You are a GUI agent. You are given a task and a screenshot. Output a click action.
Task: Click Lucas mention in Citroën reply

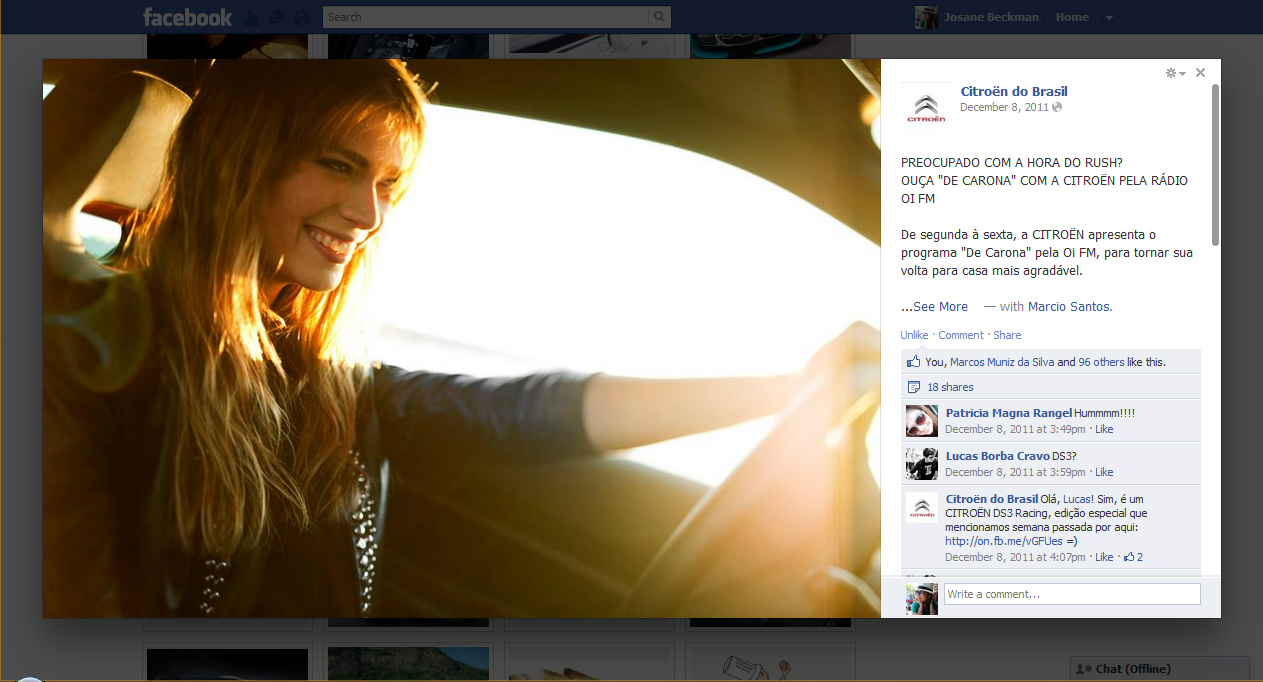click(x=1076, y=499)
